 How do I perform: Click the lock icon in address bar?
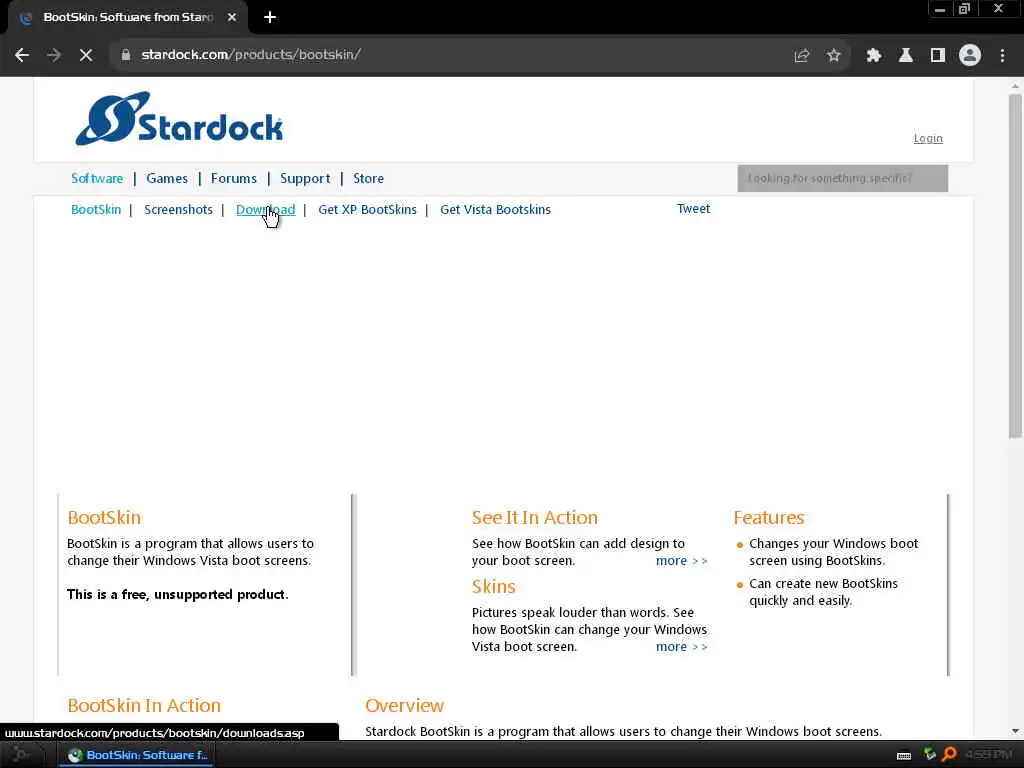click(x=125, y=56)
